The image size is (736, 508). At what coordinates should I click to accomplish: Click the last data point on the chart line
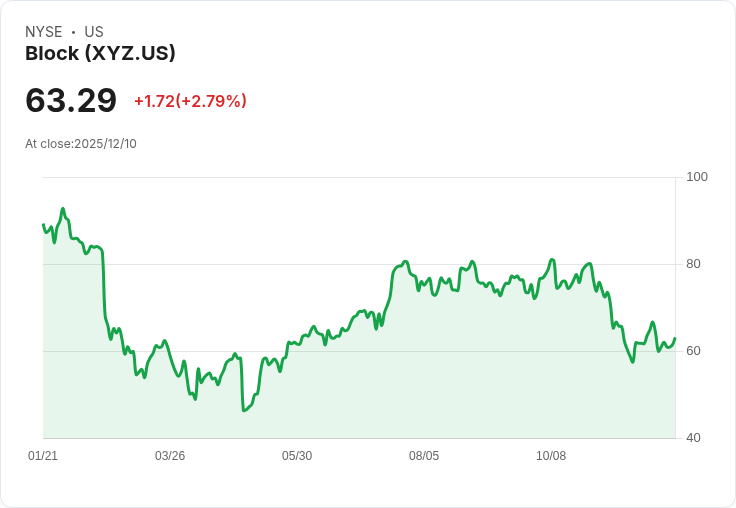[675, 338]
